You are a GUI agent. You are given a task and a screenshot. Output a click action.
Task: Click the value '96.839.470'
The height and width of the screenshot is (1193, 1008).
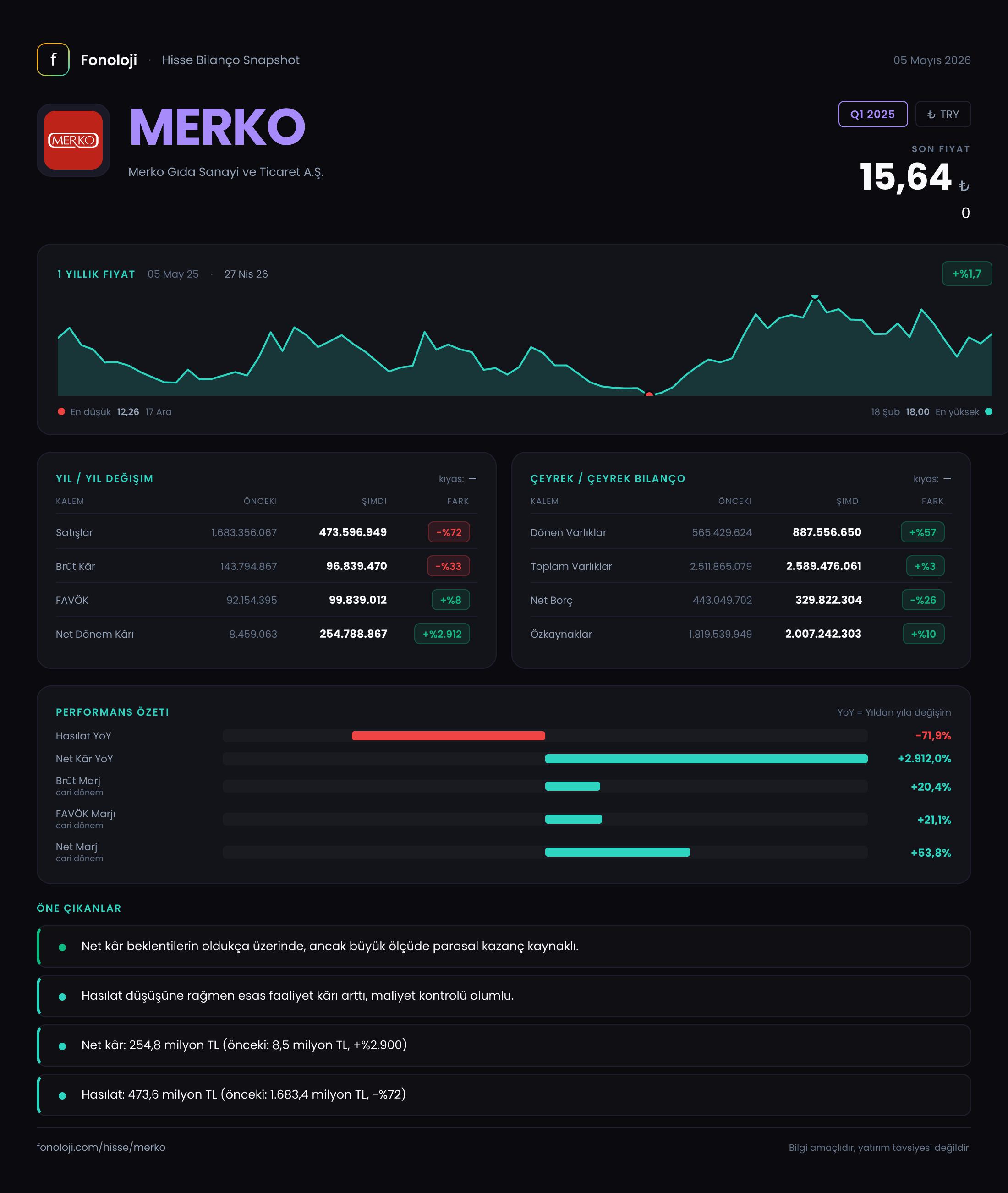click(x=356, y=566)
